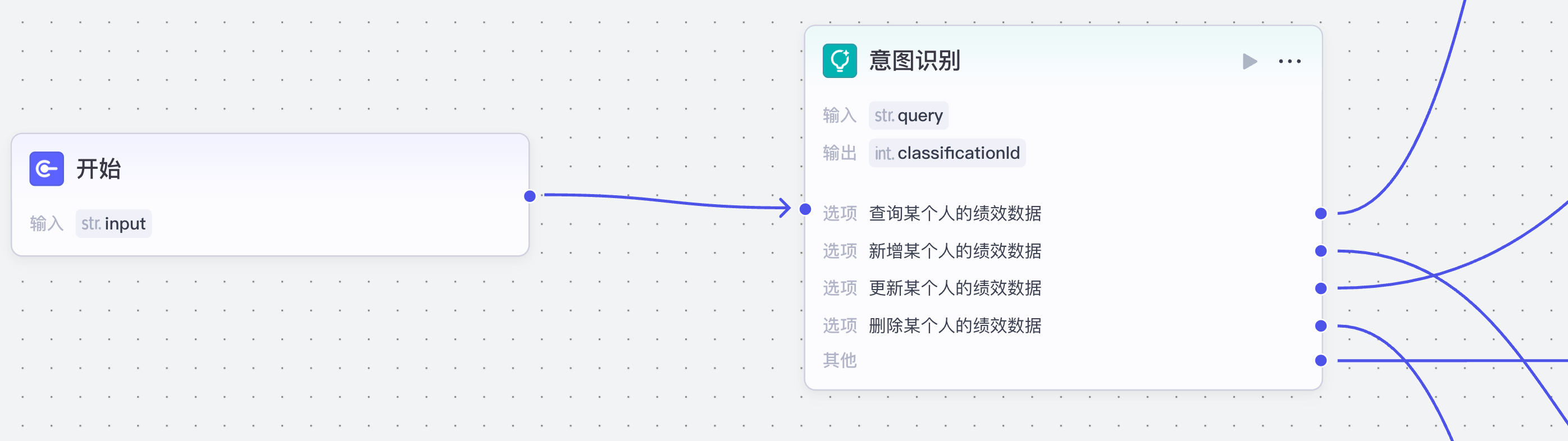Click output port for 新增某个人的绩效数据
This screenshot has width=1568, height=441.
[x=1320, y=251]
